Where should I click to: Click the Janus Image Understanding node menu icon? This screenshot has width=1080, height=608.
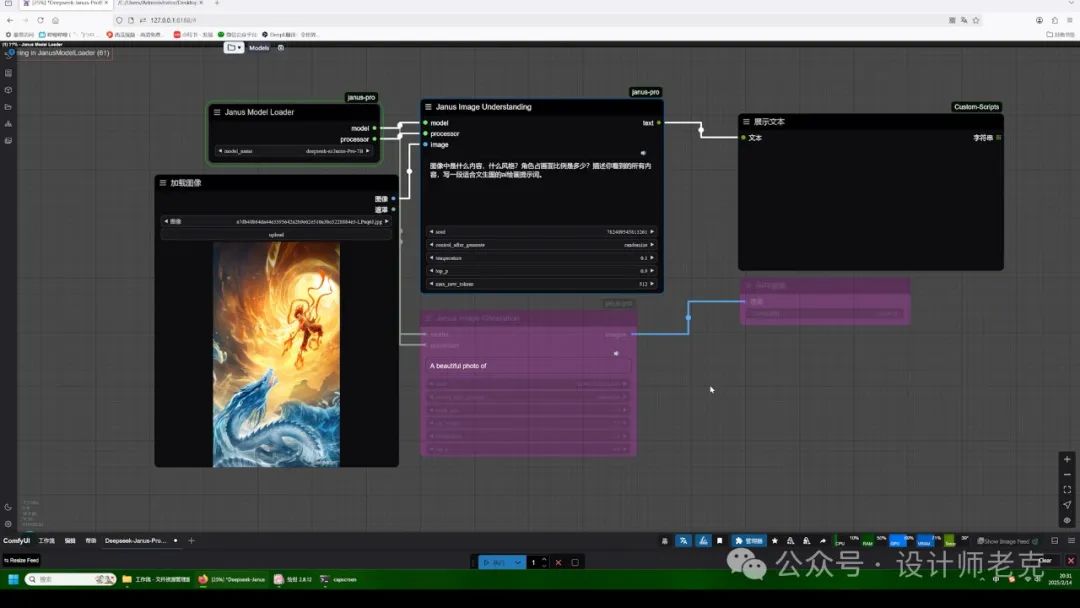click(x=428, y=107)
